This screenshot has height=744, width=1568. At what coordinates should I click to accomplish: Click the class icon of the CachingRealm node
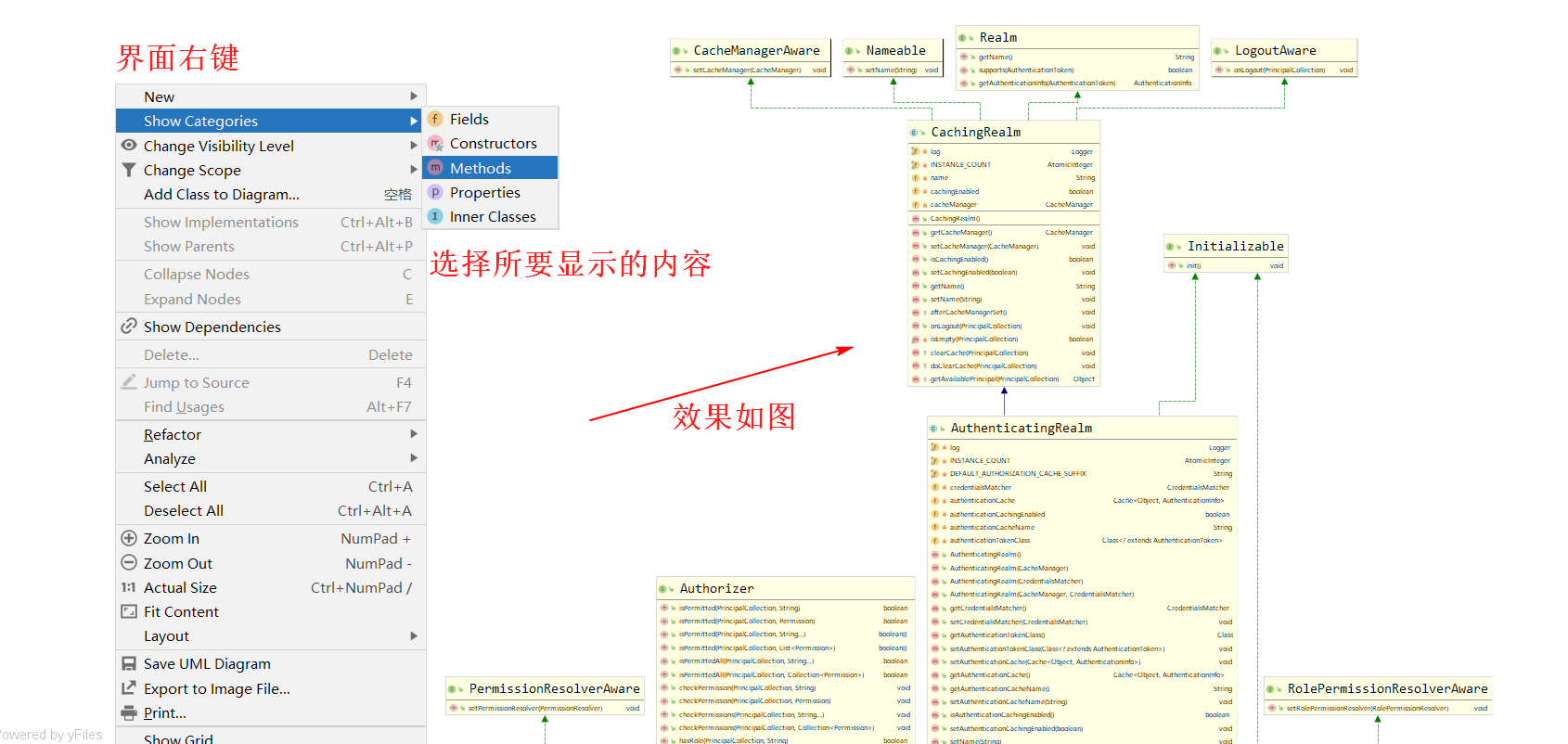(916, 133)
